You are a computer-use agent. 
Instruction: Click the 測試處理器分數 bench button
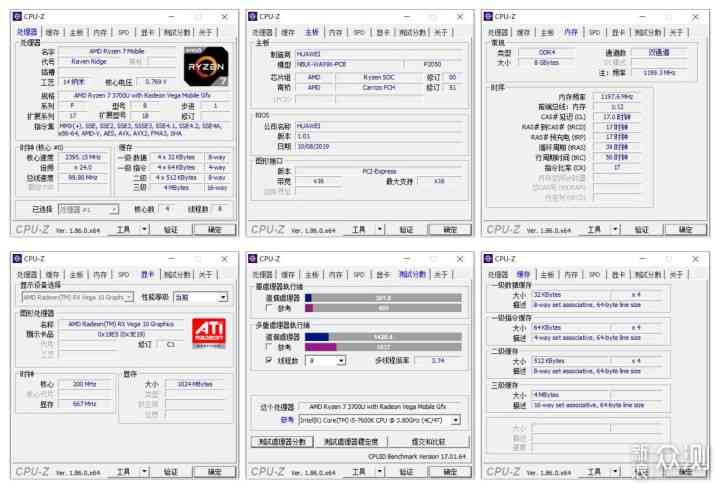pyautogui.click(x=282, y=442)
